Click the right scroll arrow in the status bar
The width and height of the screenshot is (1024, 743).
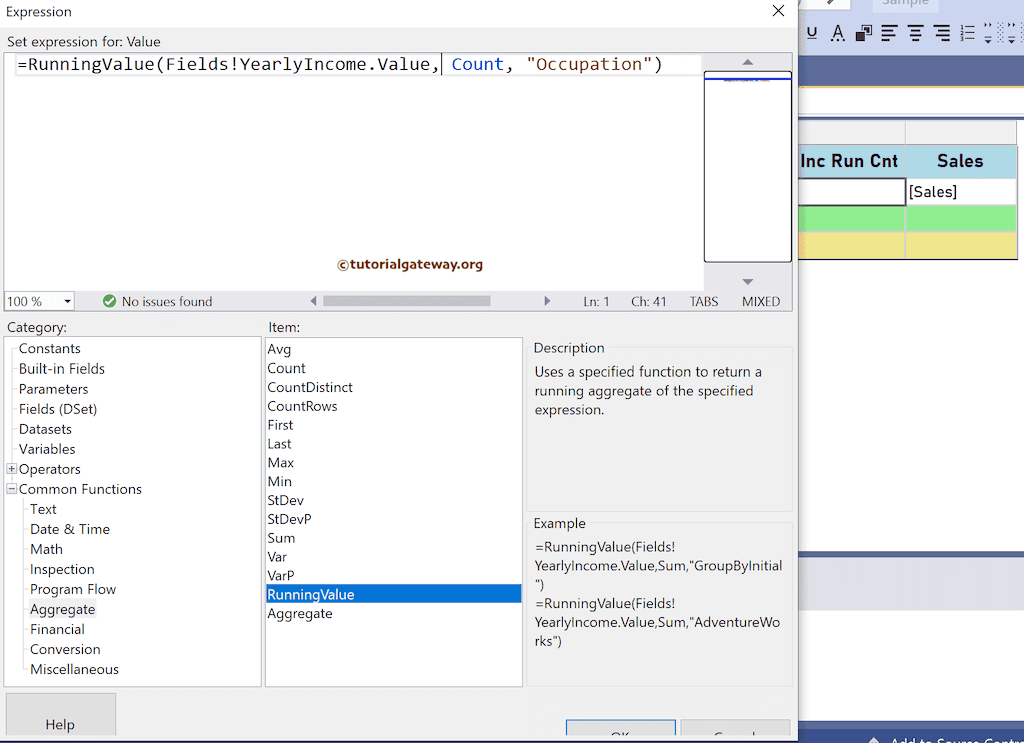click(548, 301)
